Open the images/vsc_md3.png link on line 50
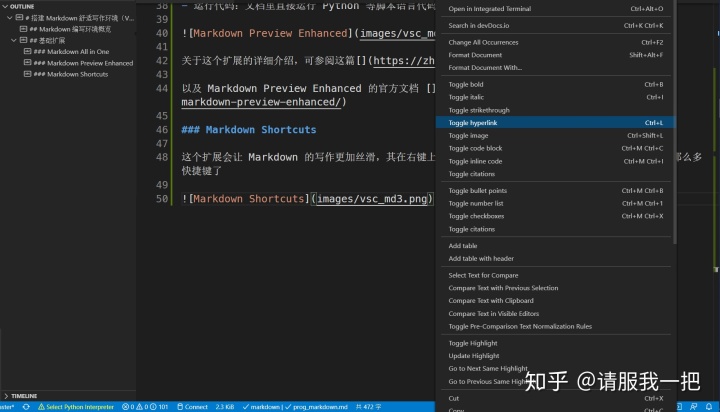This screenshot has height=412, width=720. (372, 199)
